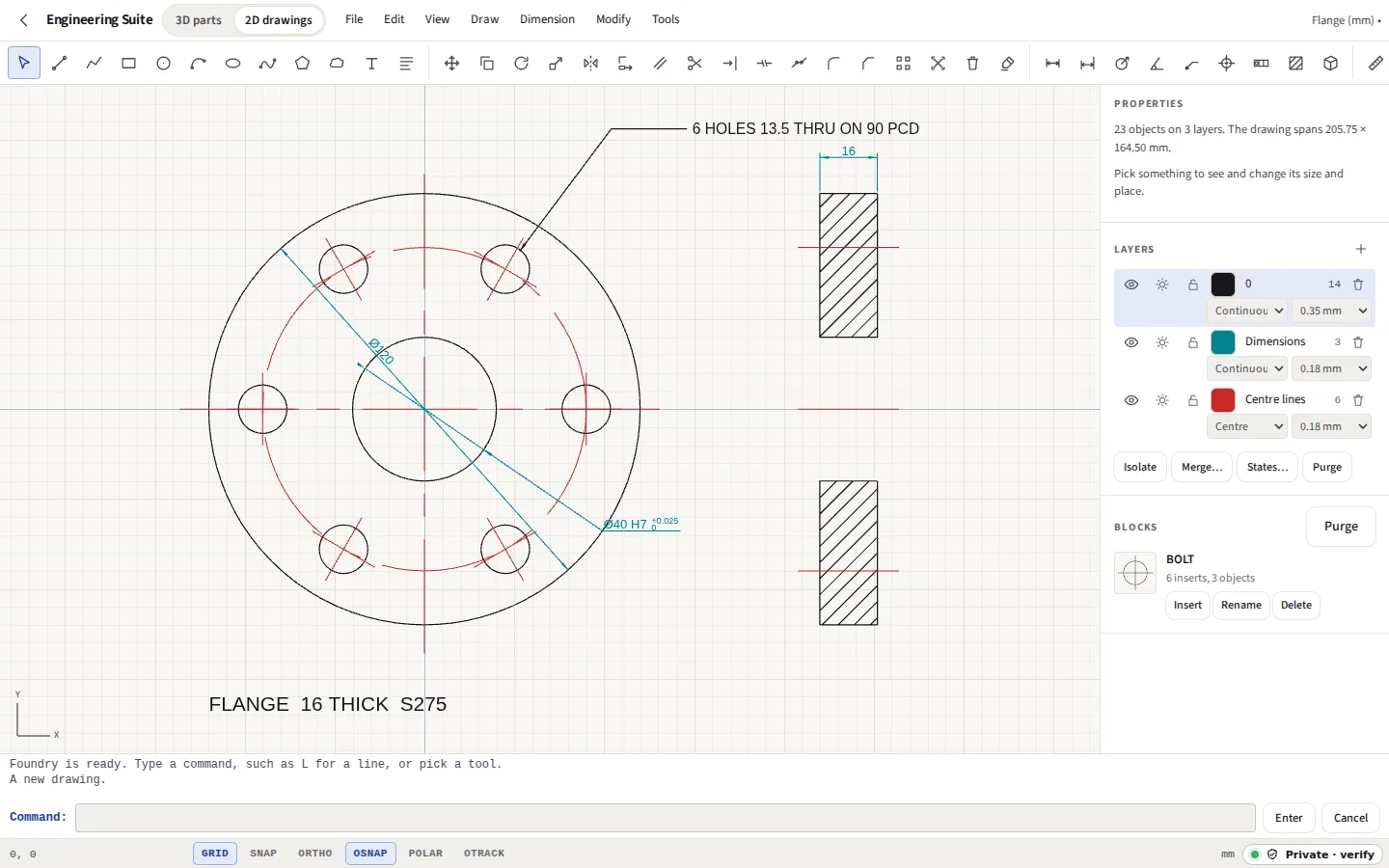Select the Circle tool
Screen dimensions: 1389x868
(163, 64)
